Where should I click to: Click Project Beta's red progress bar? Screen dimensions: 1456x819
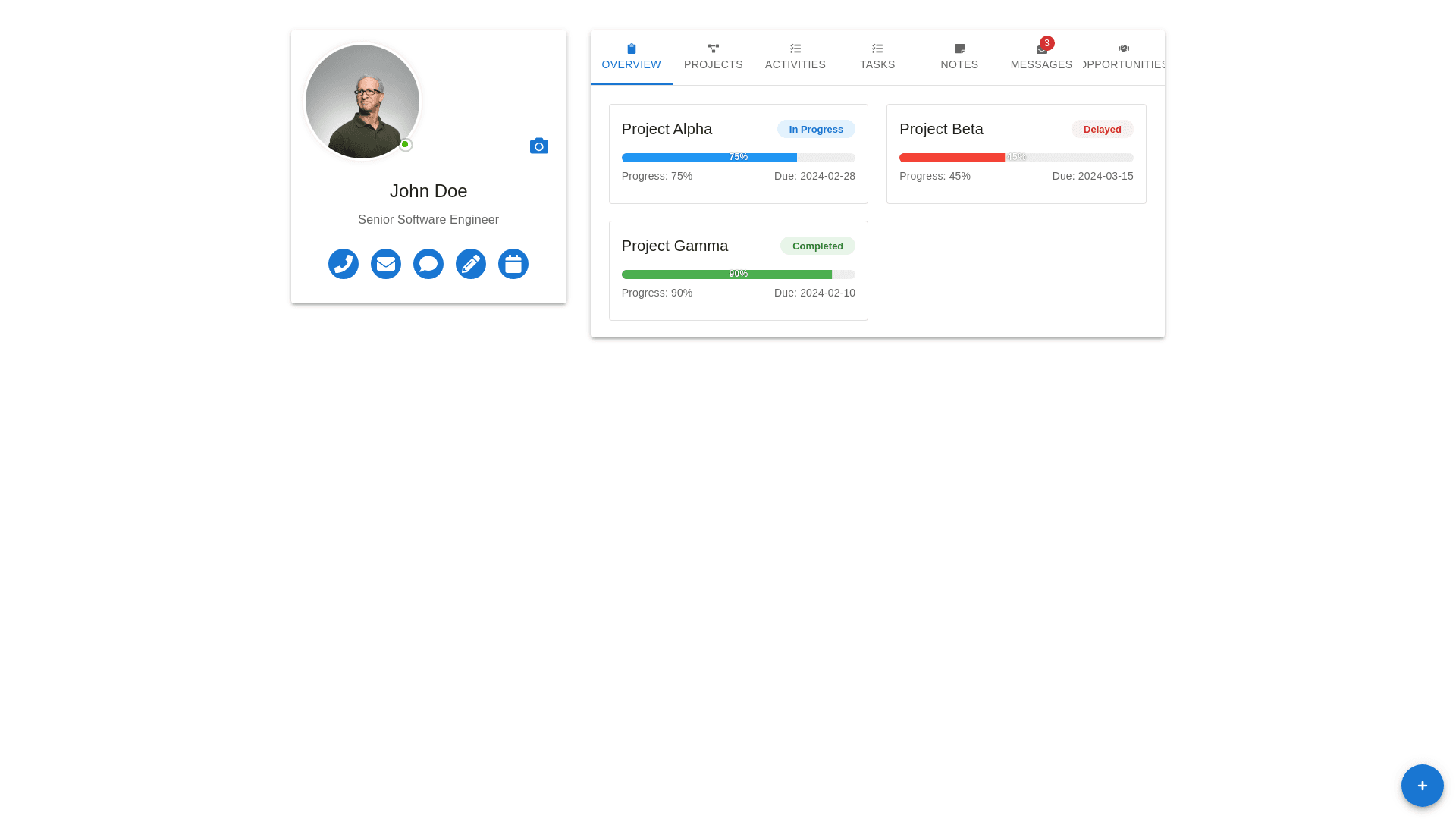(952, 158)
